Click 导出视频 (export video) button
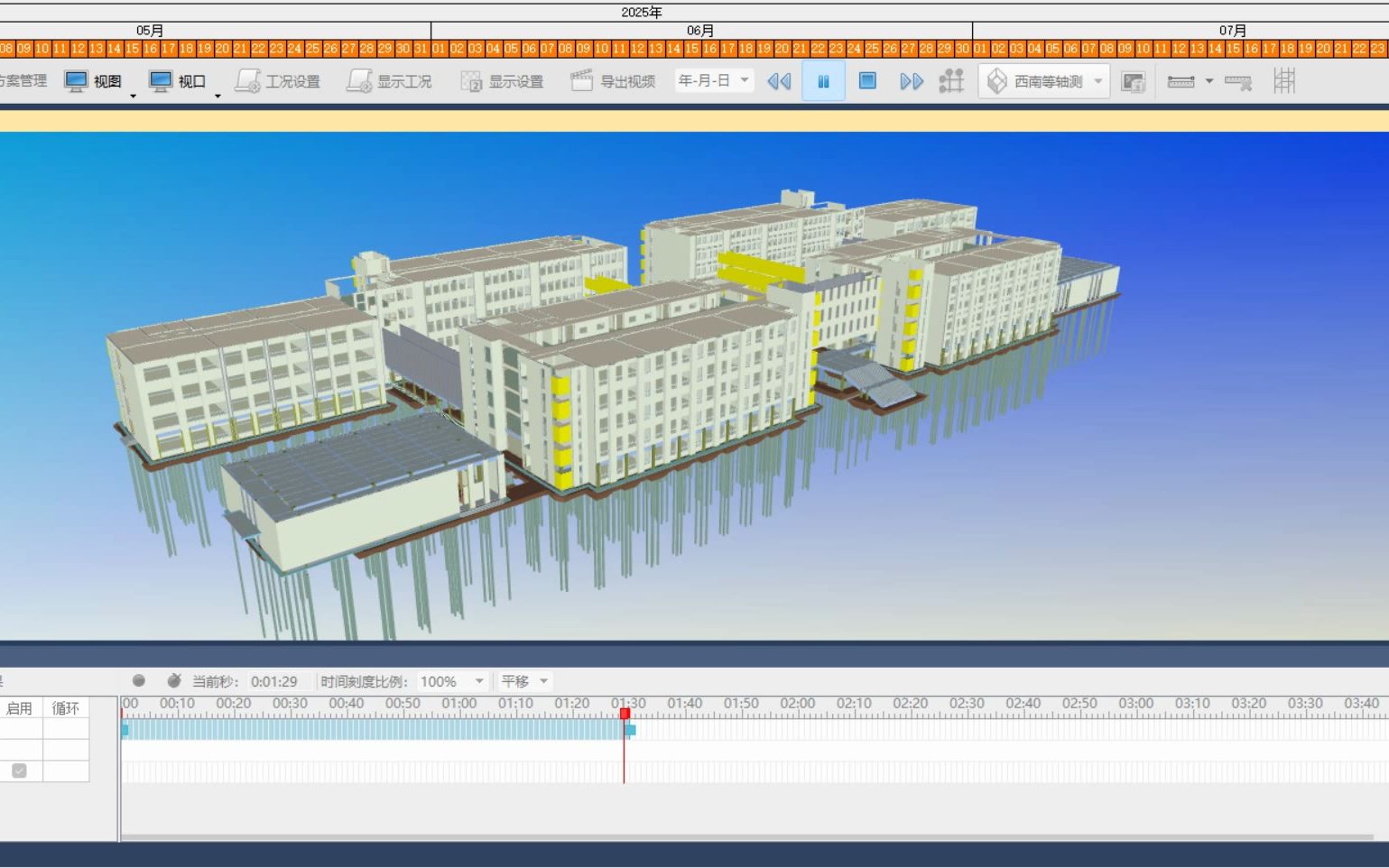Screen dimensions: 1389x868 tap(614, 81)
